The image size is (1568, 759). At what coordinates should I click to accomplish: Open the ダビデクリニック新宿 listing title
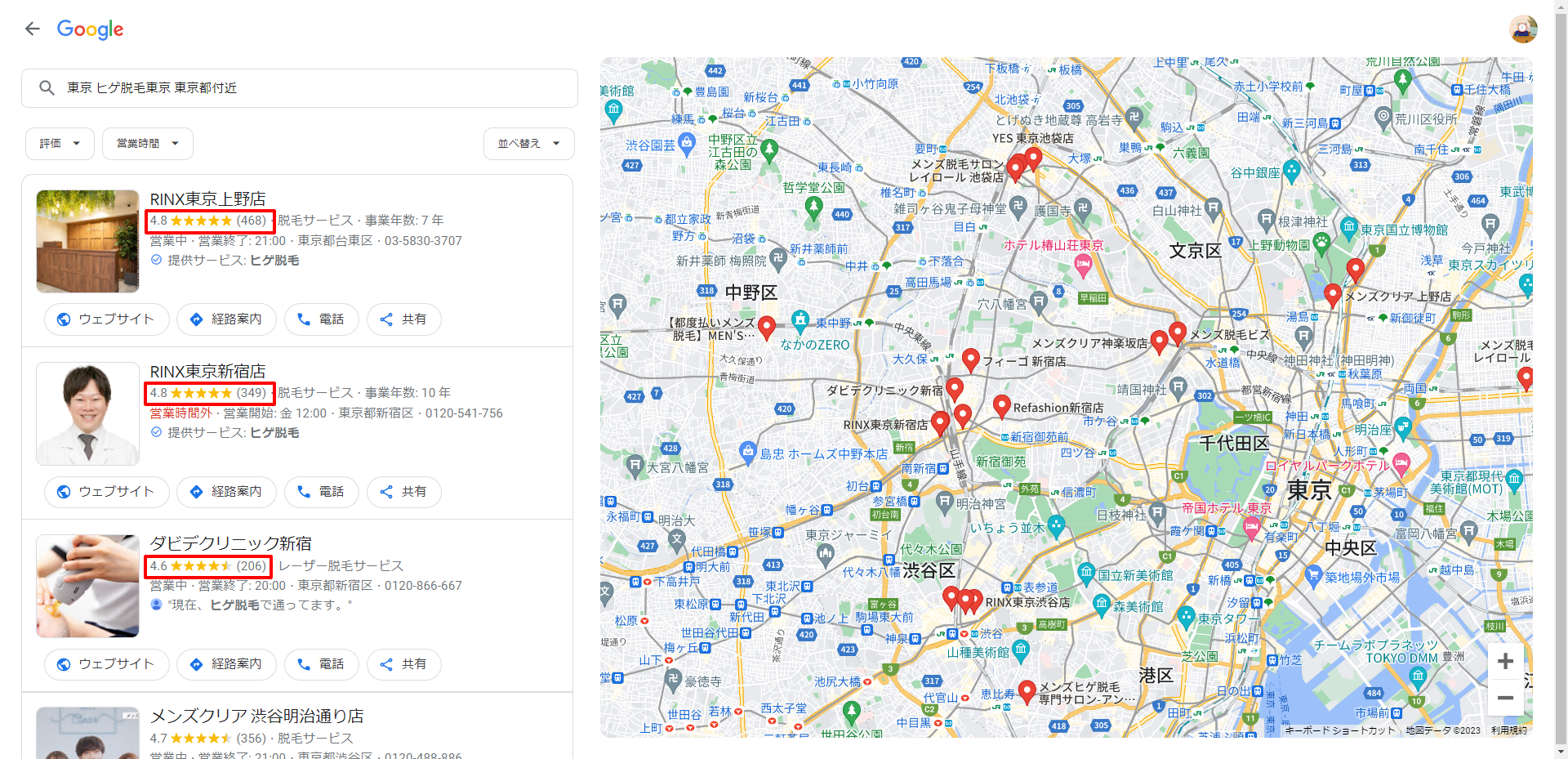pos(230,543)
